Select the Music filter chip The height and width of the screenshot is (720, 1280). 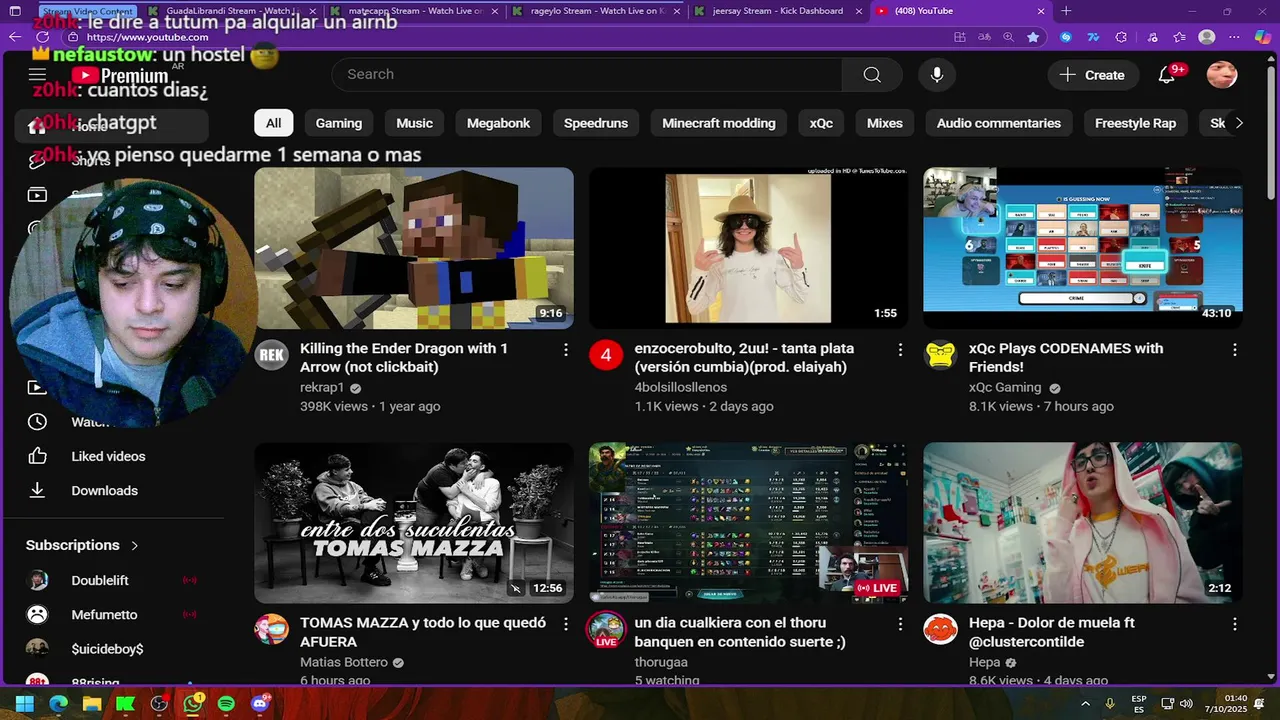(x=414, y=123)
